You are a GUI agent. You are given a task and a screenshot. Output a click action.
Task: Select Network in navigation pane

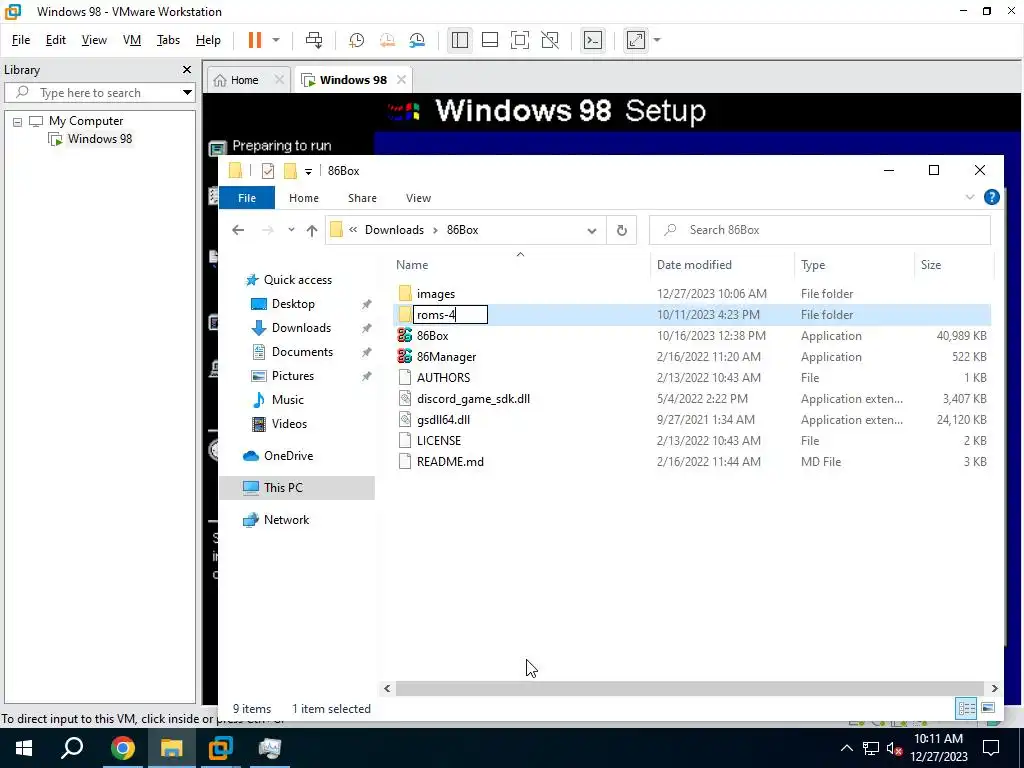click(286, 520)
